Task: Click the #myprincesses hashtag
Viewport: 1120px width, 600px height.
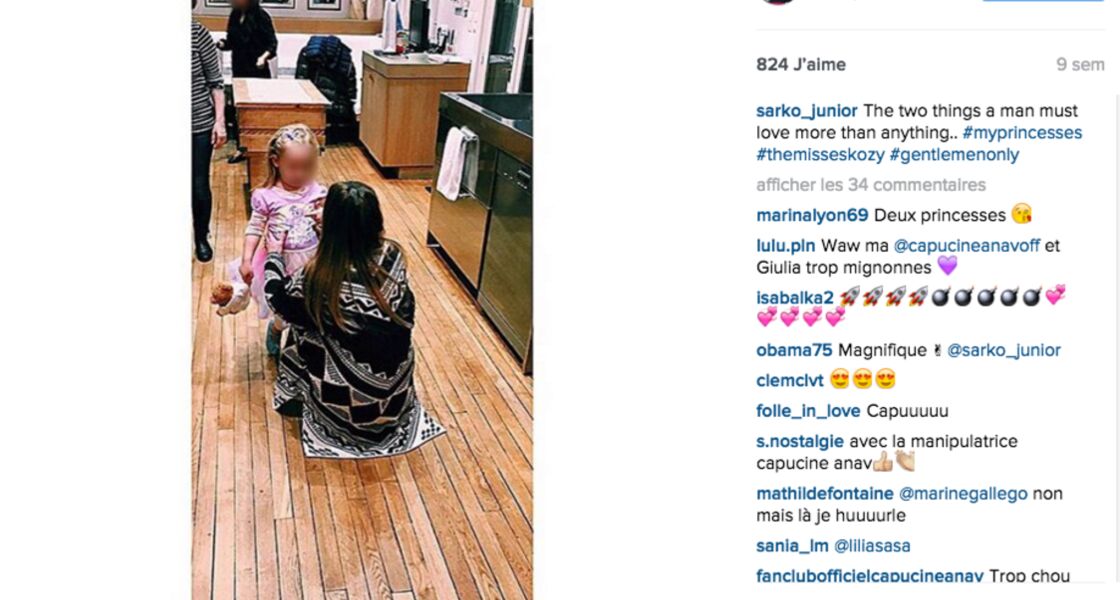Action: tap(1022, 133)
